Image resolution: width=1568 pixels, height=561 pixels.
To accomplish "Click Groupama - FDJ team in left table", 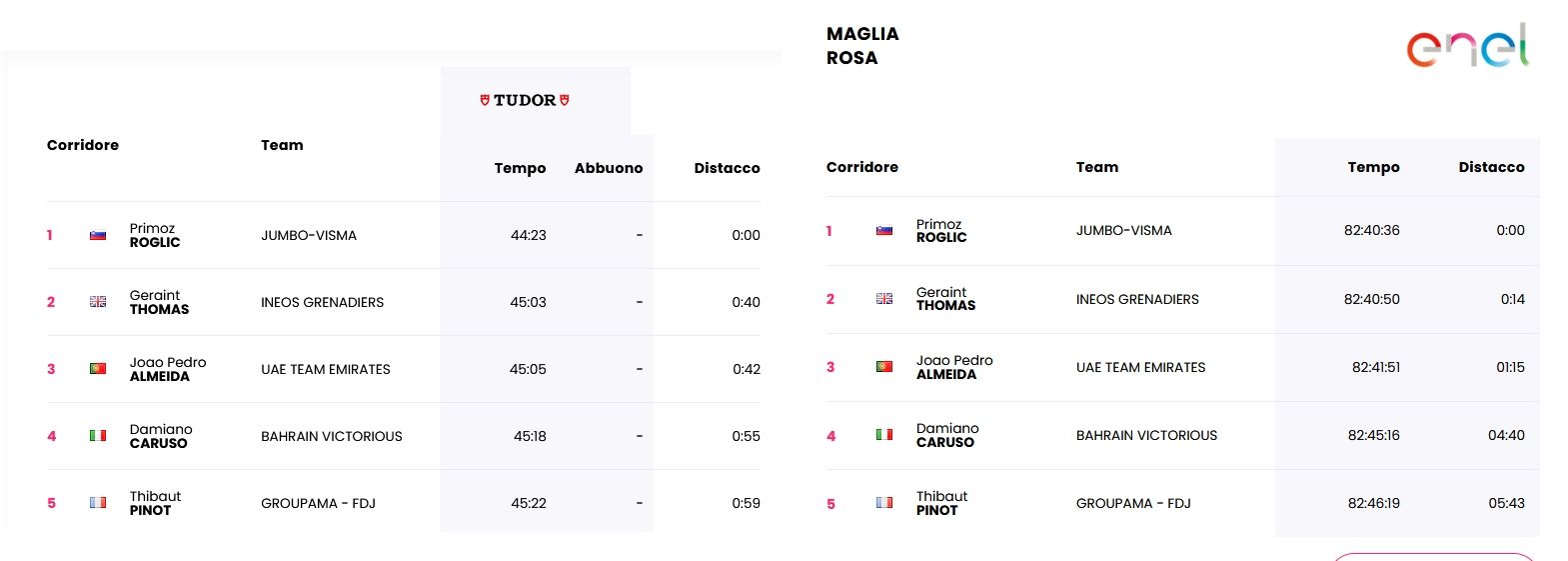I will click(x=318, y=503).
